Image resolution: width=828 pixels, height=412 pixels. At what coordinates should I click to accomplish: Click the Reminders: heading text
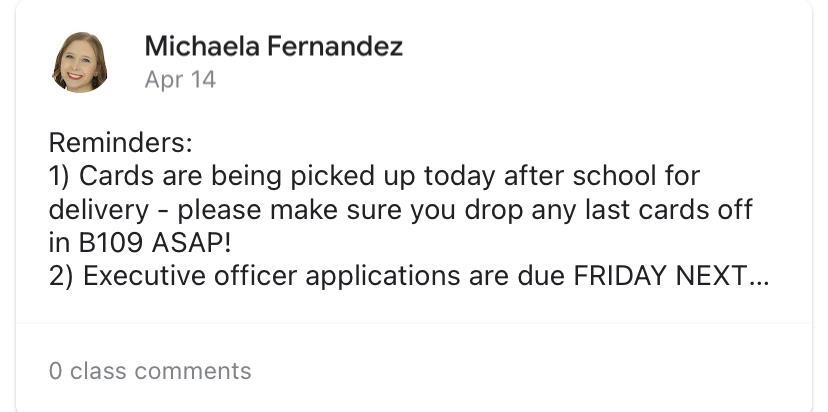tap(120, 142)
